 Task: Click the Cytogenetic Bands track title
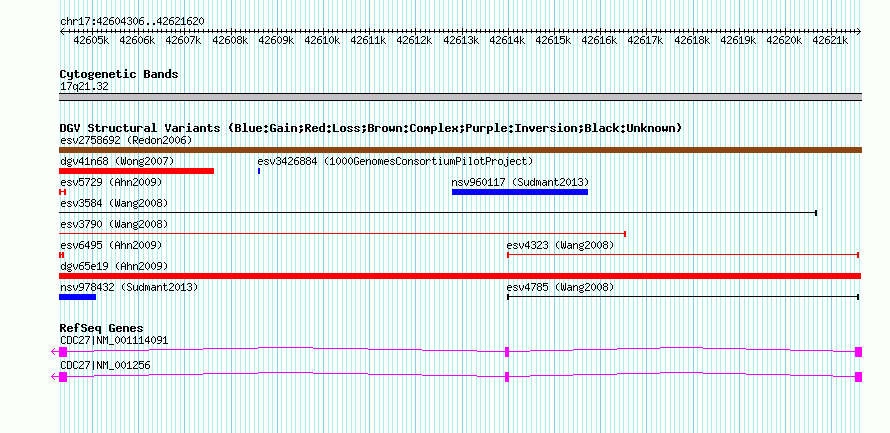coord(119,74)
